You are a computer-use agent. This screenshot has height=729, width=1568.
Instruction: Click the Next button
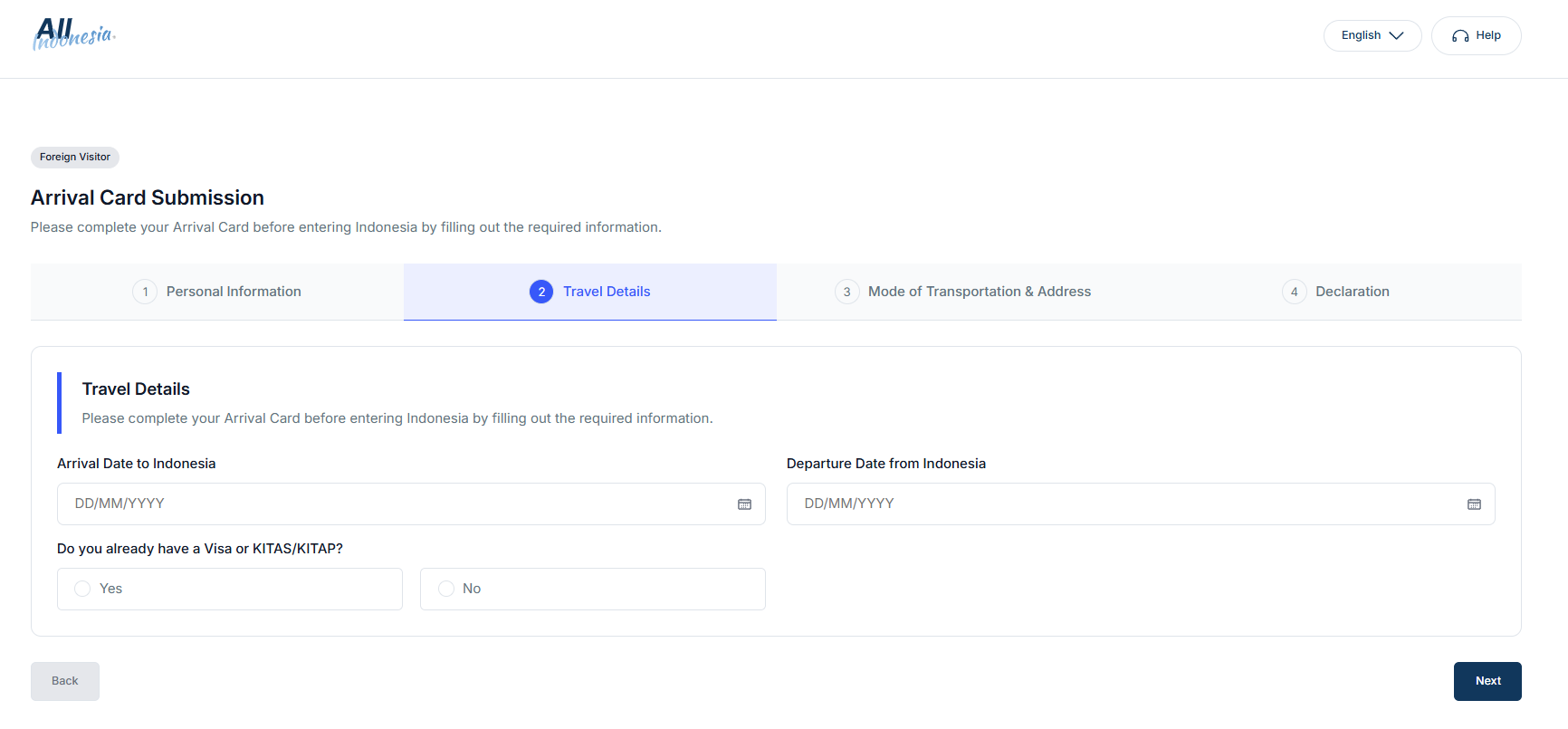pos(1487,681)
